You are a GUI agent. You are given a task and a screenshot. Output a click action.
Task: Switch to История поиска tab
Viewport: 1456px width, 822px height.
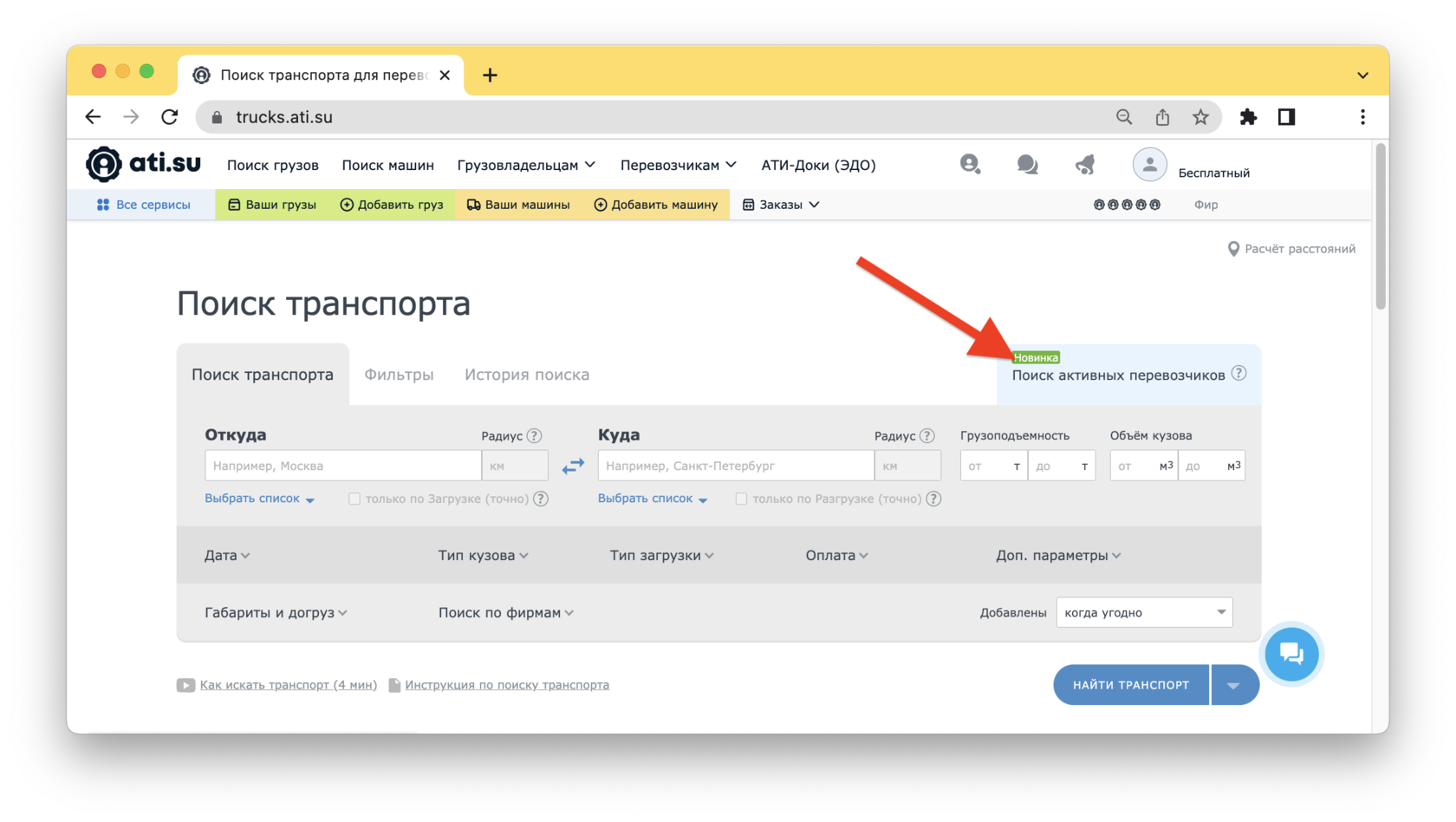click(x=527, y=375)
